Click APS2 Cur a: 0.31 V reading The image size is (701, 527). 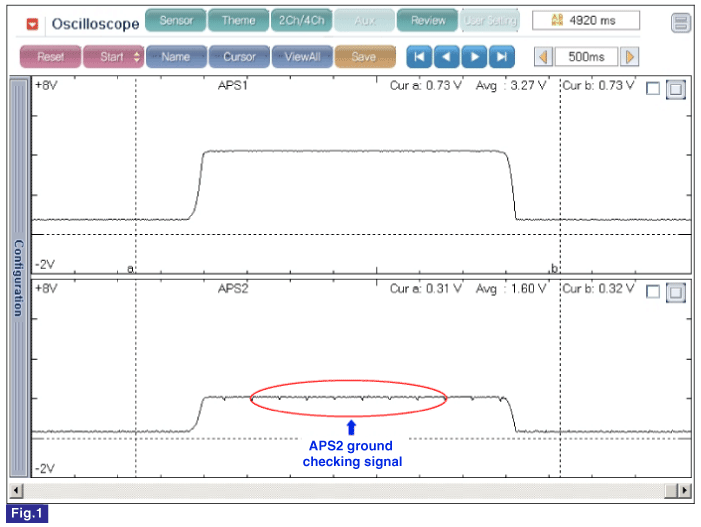[425, 289]
